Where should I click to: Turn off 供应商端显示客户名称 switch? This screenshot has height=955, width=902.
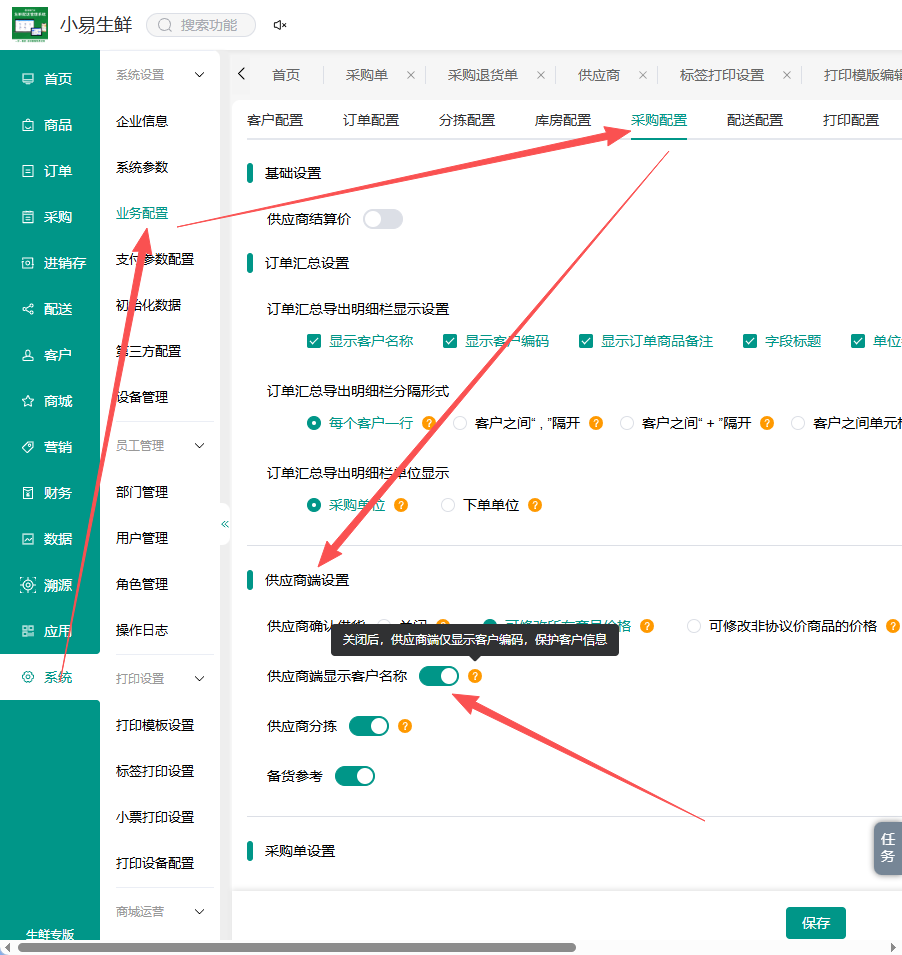pos(439,676)
